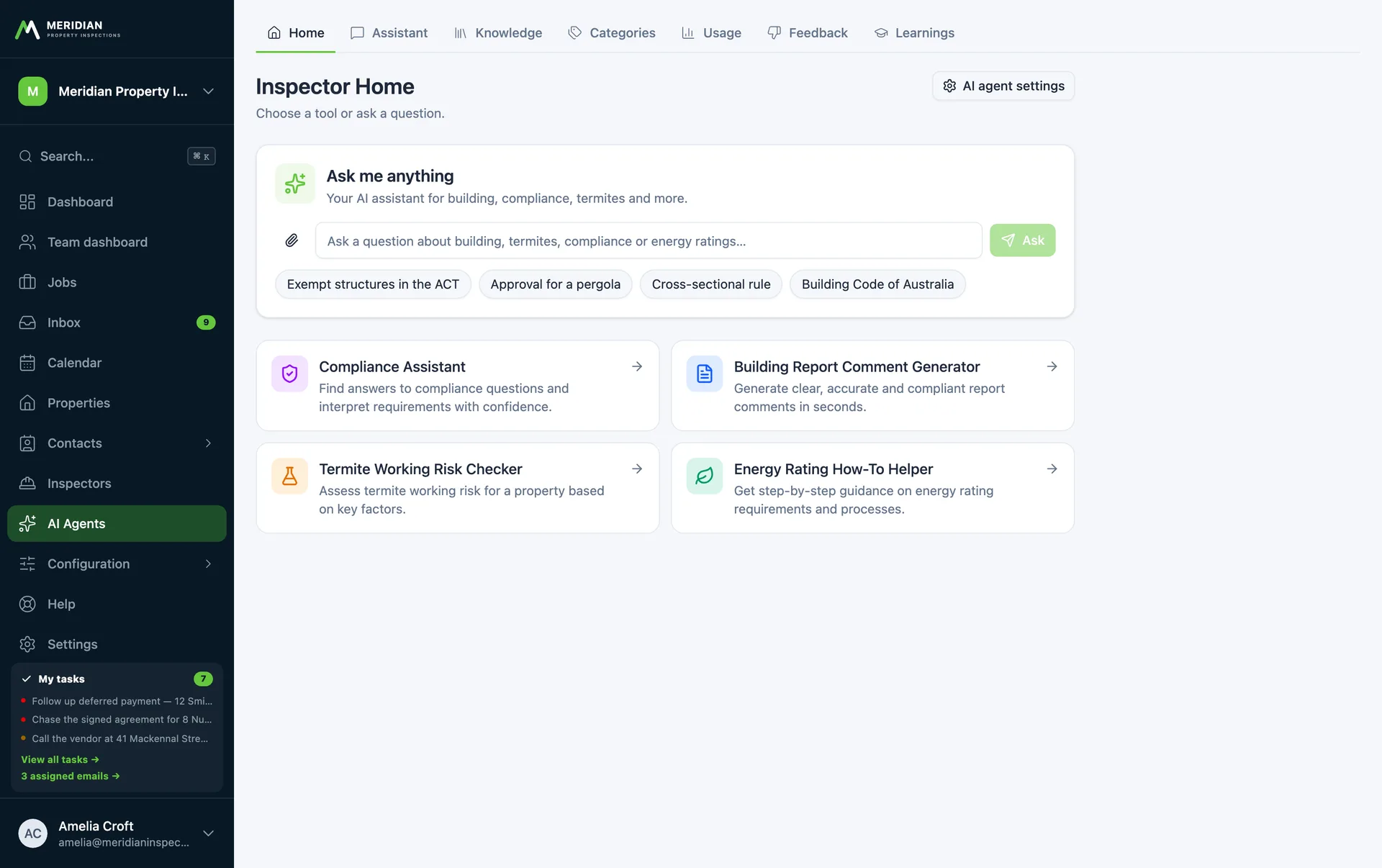
Task: Select Exempt structures in the ACT suggestion
Action: pyautogui.click(x=373, y=284)
